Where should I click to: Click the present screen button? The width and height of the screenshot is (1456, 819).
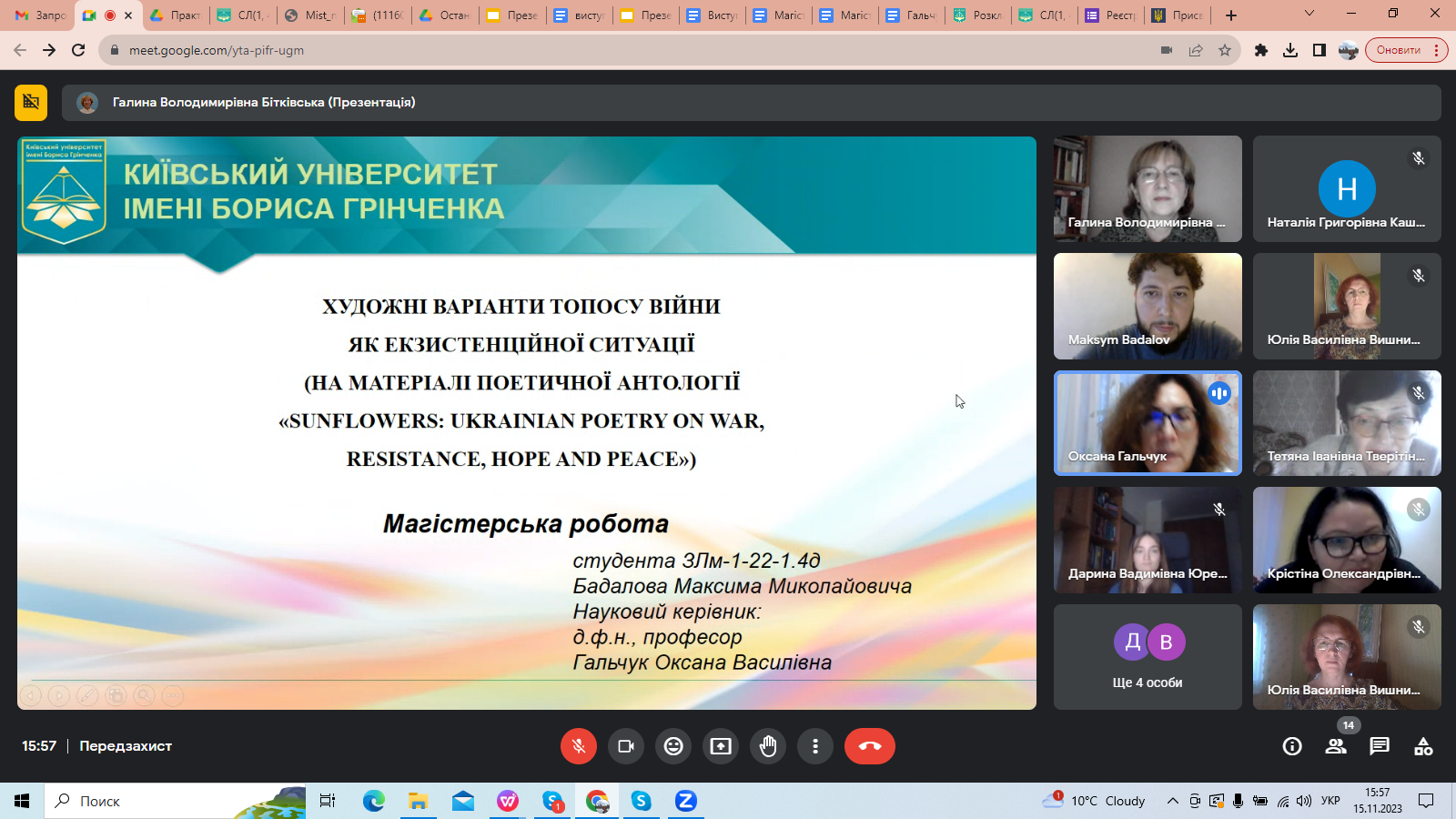(721, 746)
